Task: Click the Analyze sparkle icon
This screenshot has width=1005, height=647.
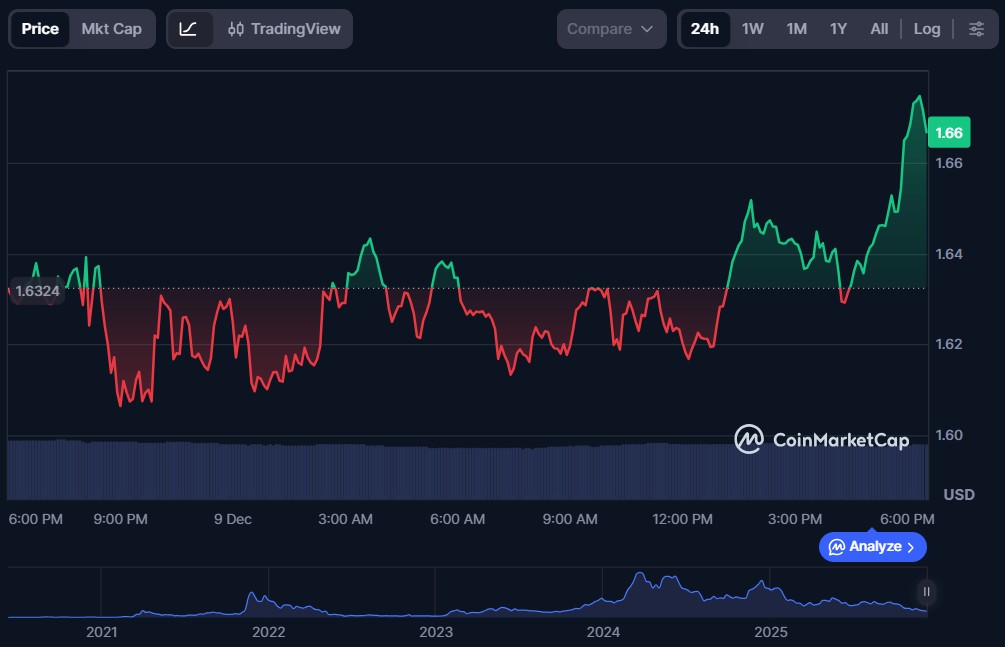Action: click(x=837, y=547)
